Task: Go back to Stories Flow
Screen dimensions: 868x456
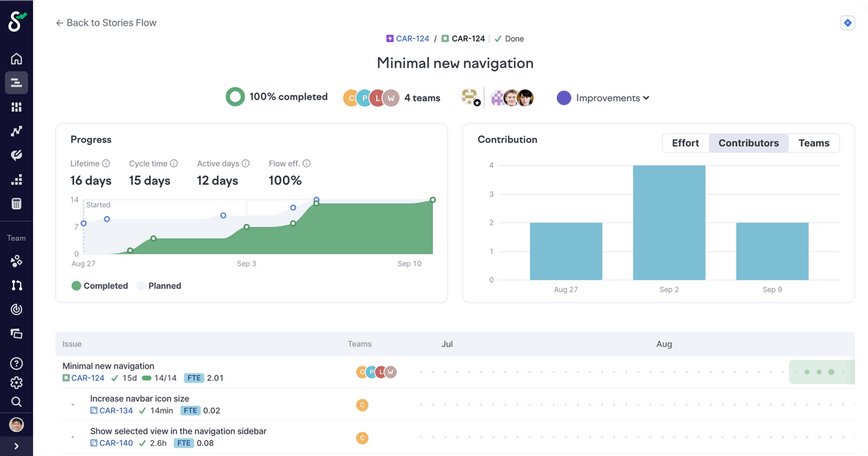Action: coord(106,22)
